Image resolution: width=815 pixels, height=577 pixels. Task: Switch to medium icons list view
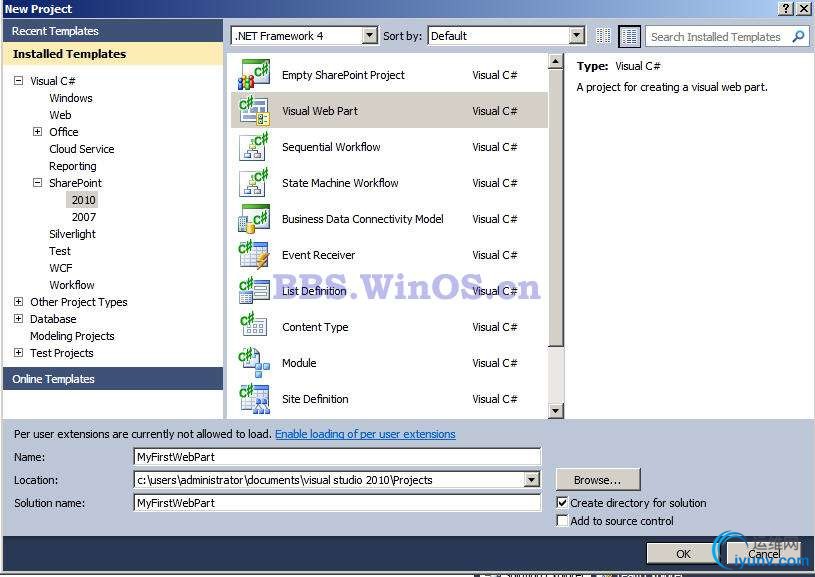pos(629,36)
